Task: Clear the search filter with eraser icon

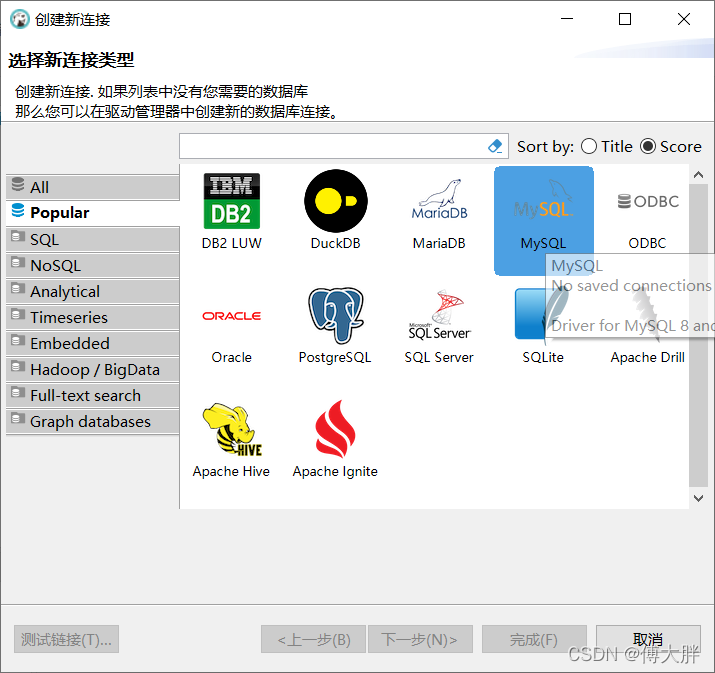Action: (495, 146)
